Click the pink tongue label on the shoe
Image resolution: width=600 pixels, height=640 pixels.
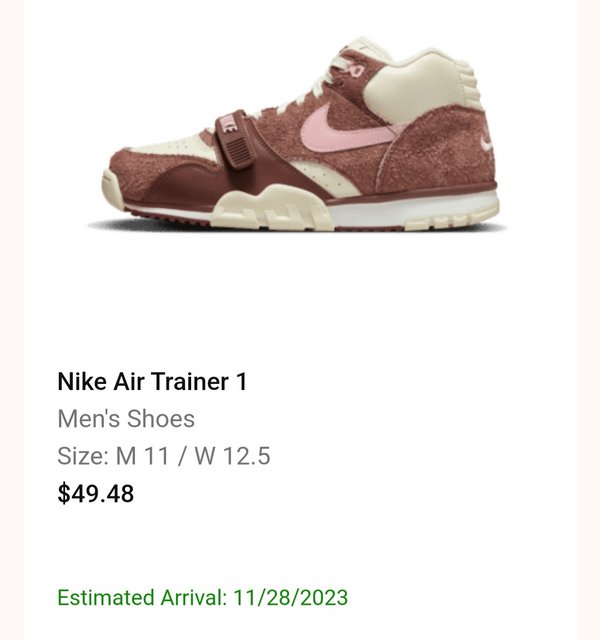pos(354,69)
